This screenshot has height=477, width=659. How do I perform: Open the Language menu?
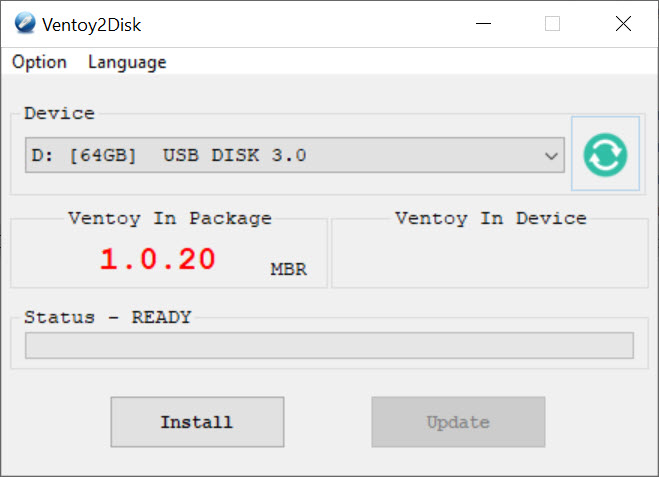point(127,62)
